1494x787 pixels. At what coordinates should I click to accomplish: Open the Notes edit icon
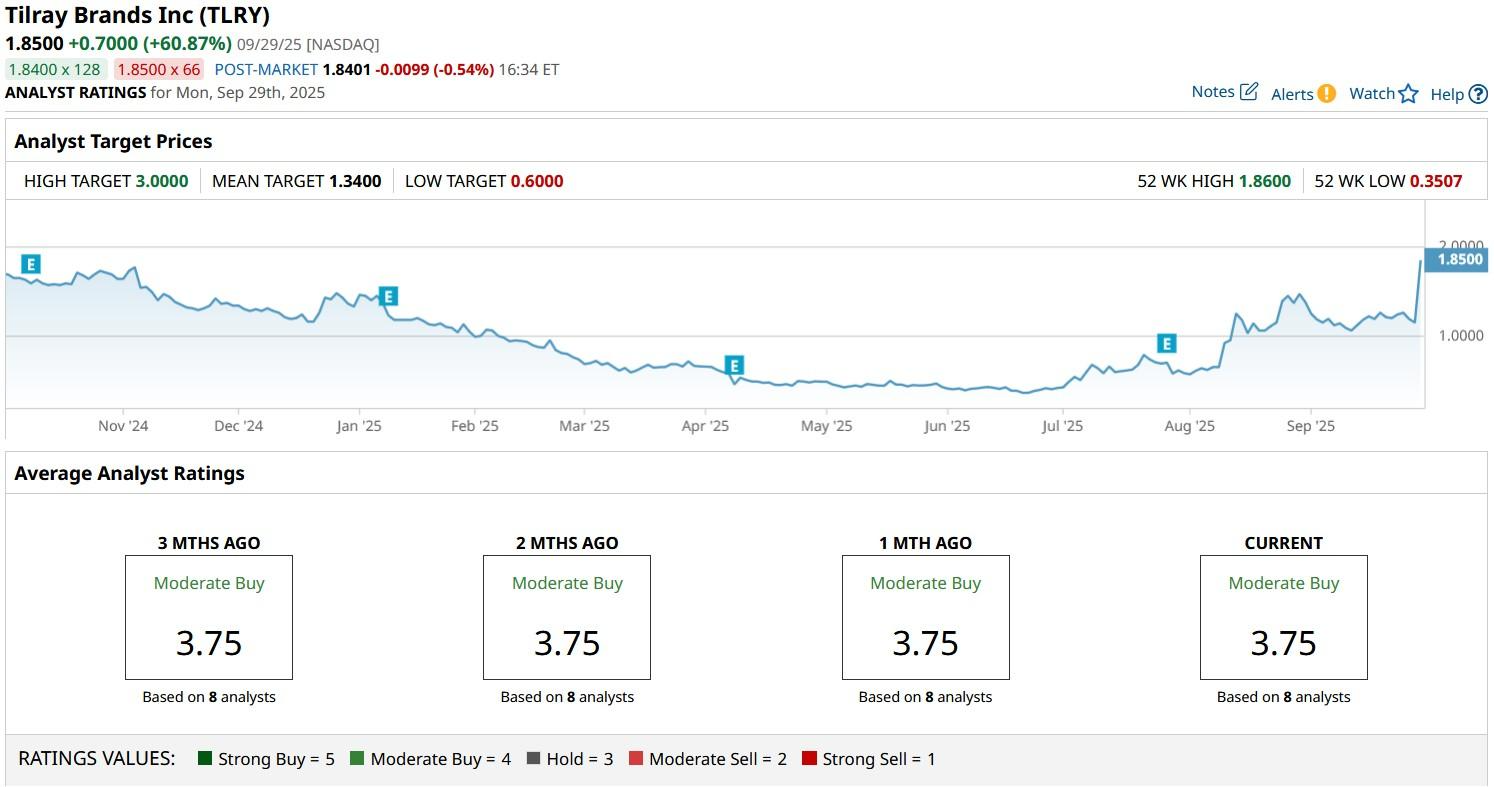point(1248,92)
